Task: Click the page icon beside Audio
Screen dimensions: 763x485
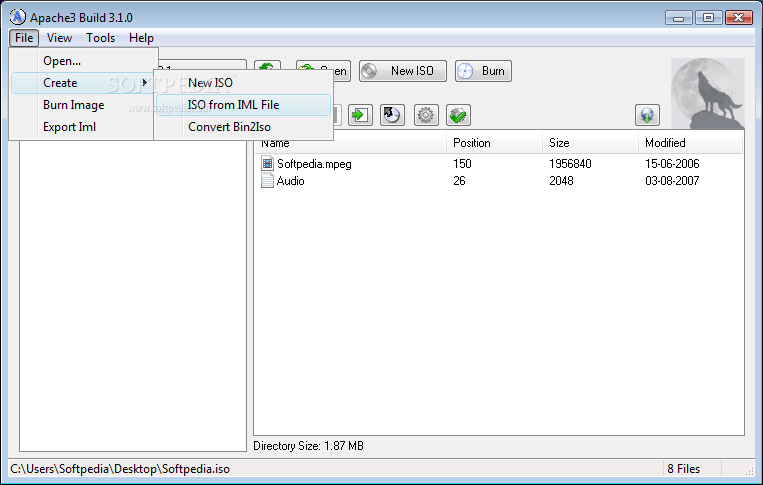Action: (267, 180)
